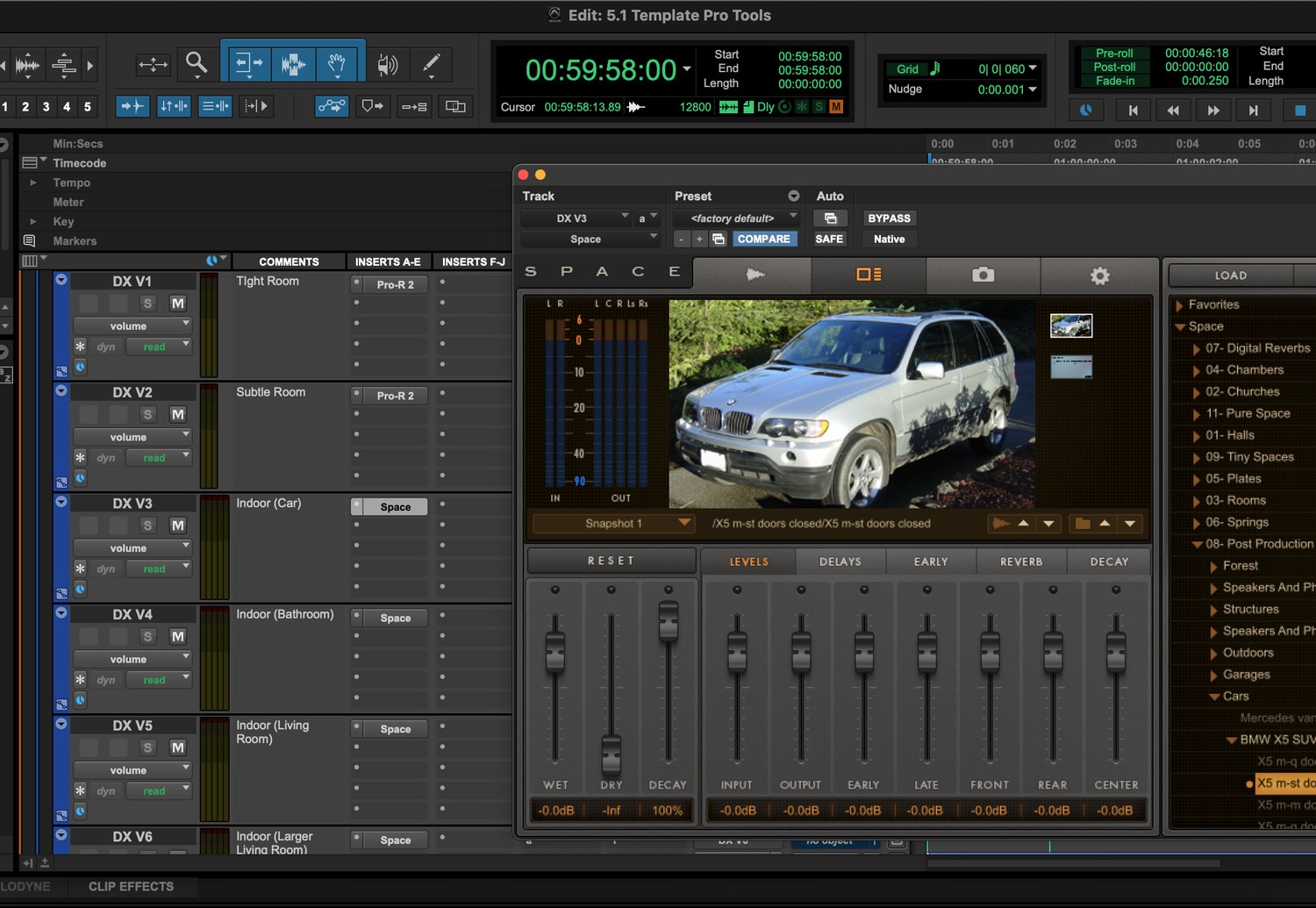Open DX V3 track selector dropdown
This screenshot has width=1316, height=908.
point(576,218)
